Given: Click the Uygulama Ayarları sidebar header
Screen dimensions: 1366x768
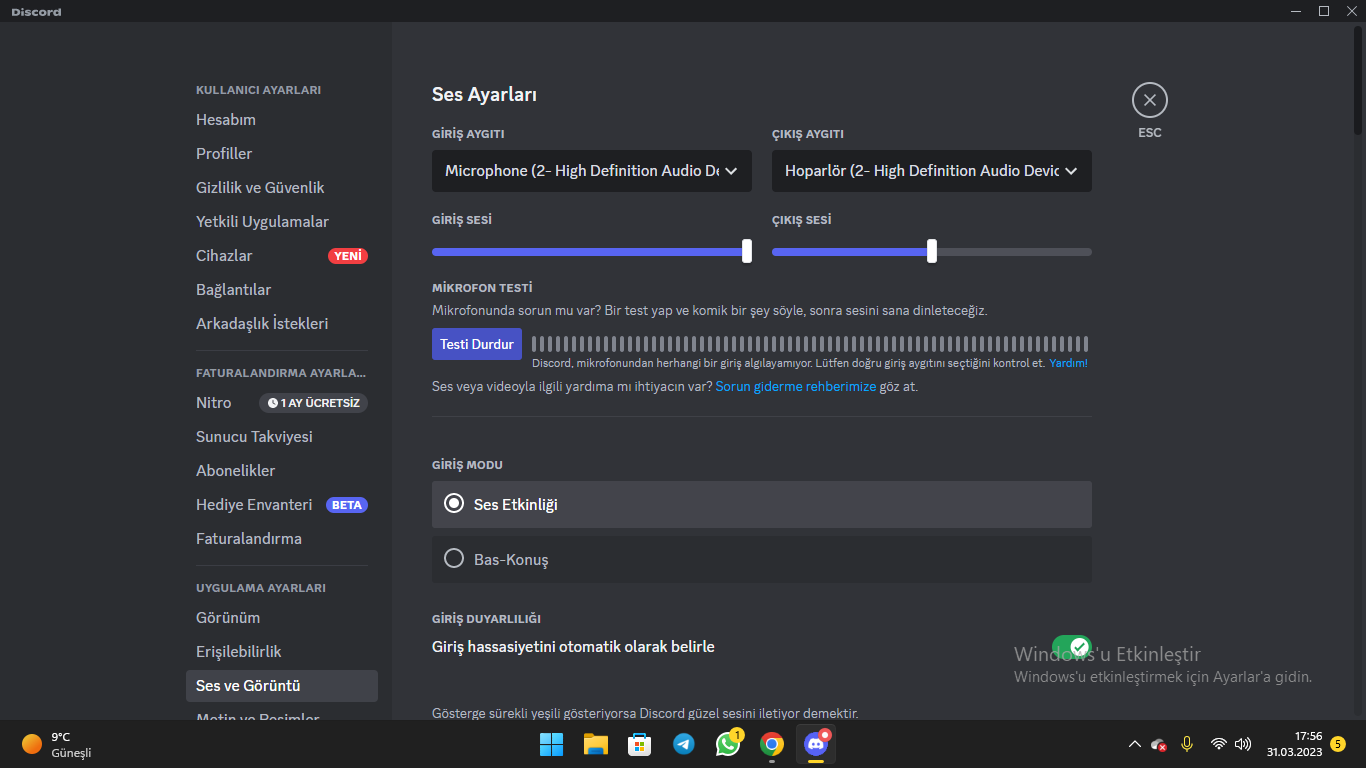Looking at the screenshot, I should 261,588.
